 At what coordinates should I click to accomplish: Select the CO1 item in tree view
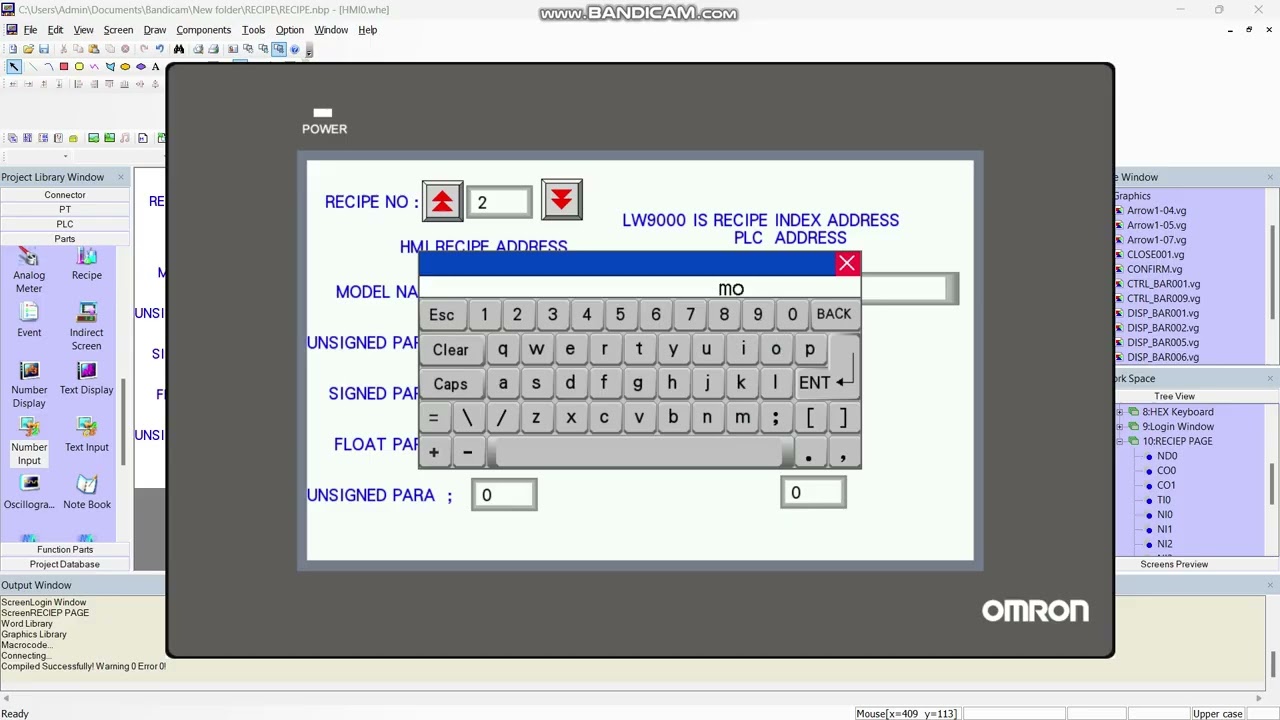tap(1166, 485)
